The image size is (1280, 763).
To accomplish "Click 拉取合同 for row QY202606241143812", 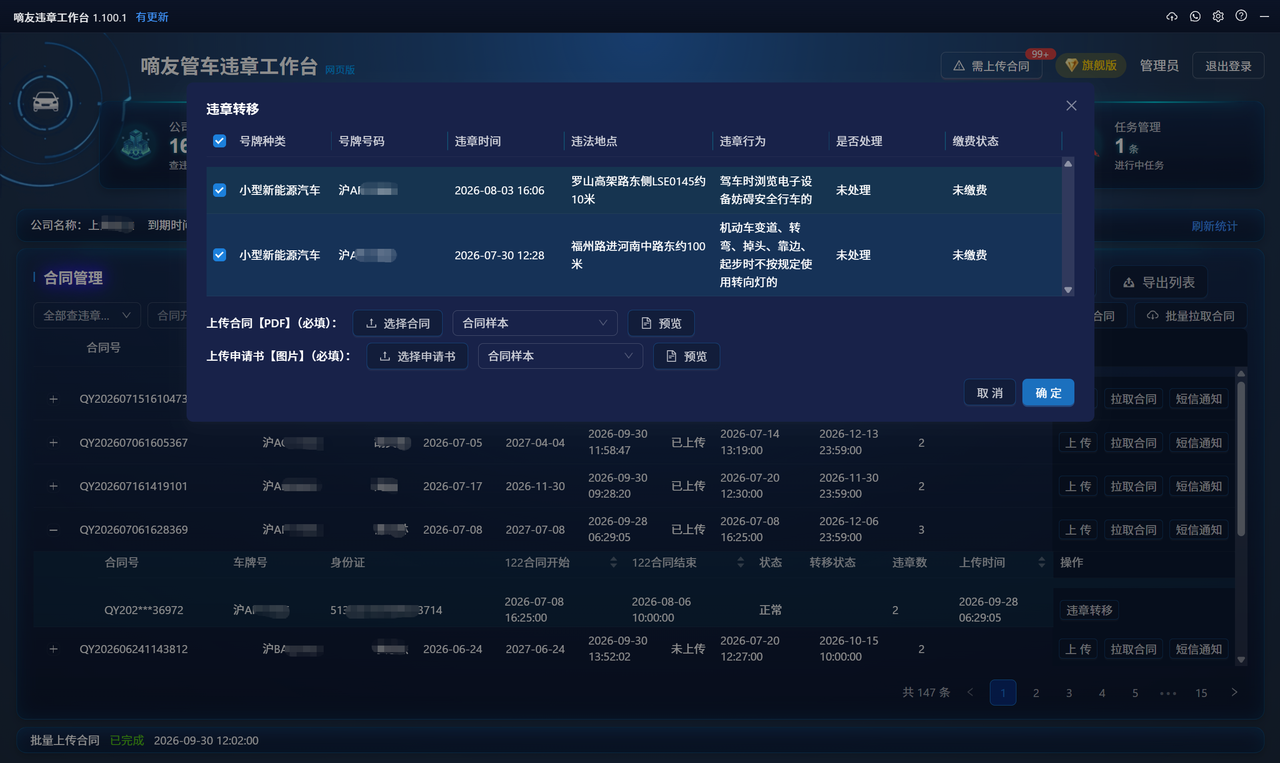I will point(1133,649).
